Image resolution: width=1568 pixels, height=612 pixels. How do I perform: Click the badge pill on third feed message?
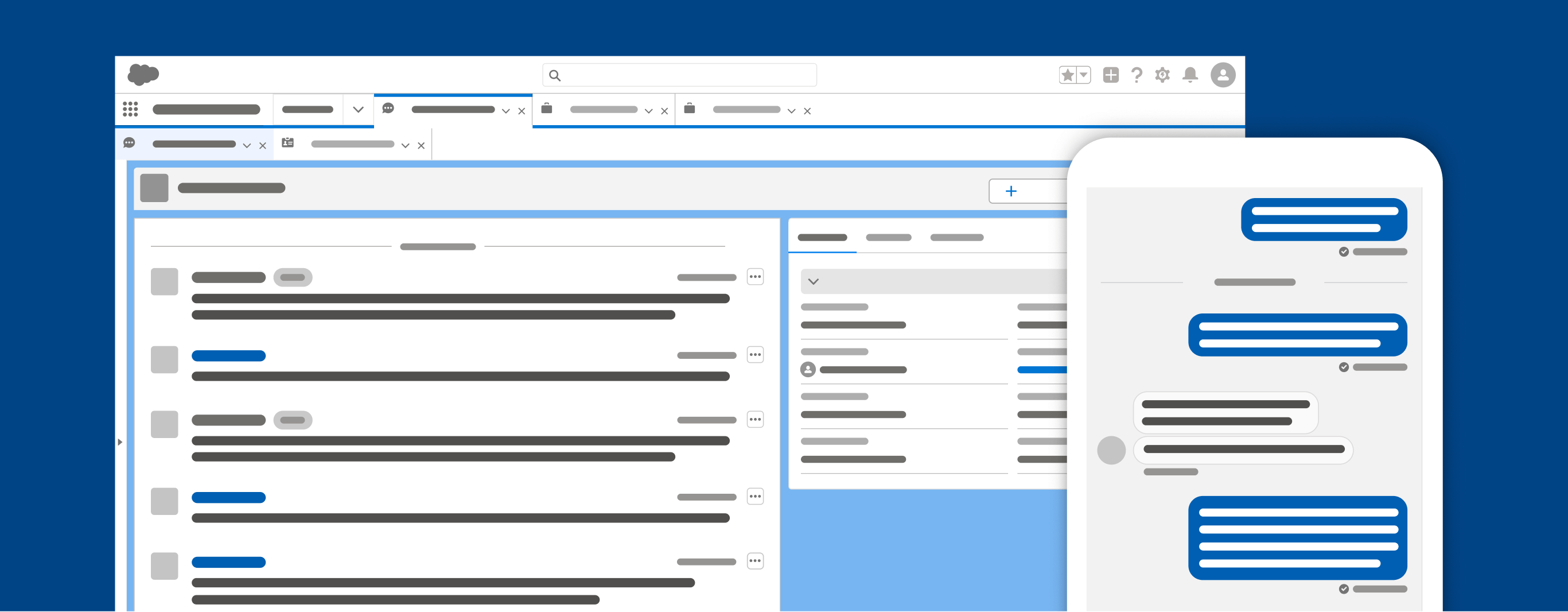(293, 420)
